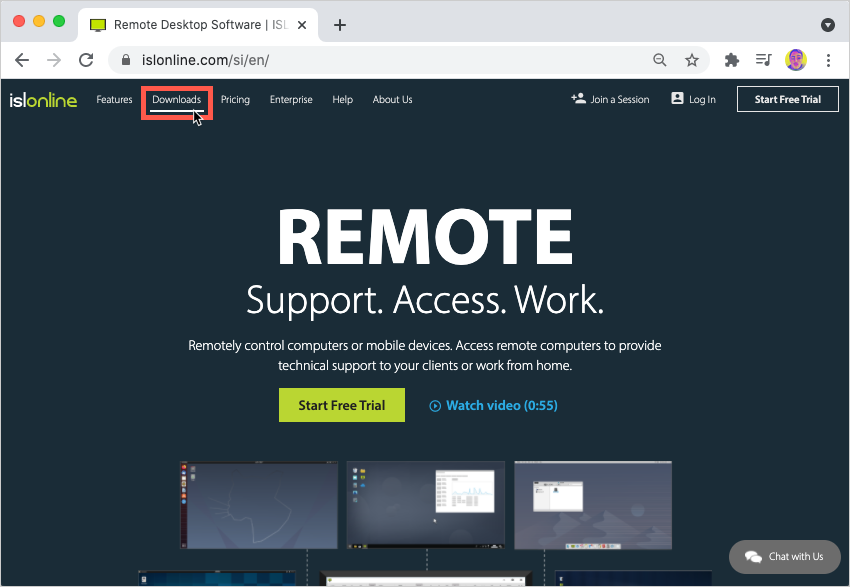
Task: Bookmark the page with the star icon
Action: [693, 60]
